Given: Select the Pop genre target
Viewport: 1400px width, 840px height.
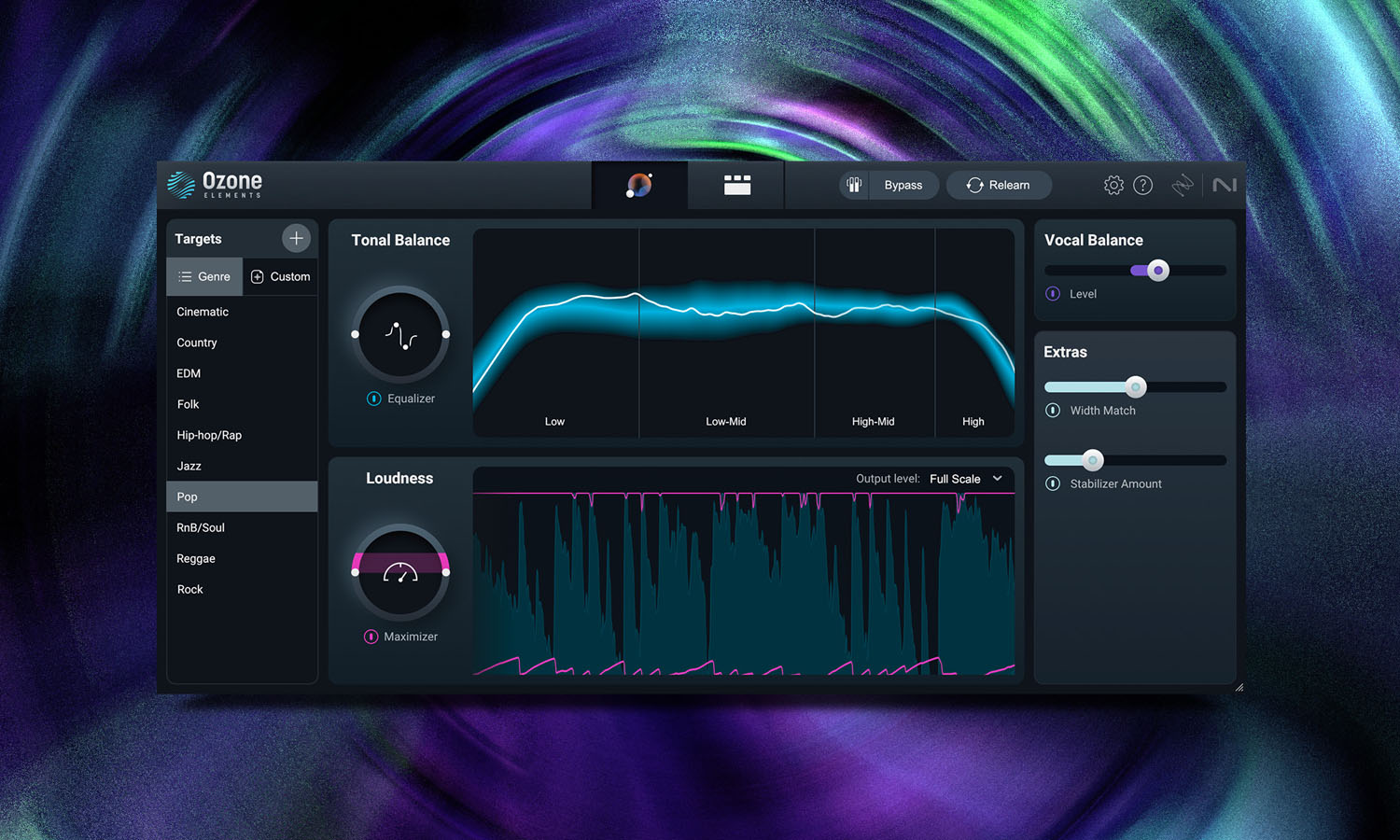Looking at the screenshot, I should 242,497.
